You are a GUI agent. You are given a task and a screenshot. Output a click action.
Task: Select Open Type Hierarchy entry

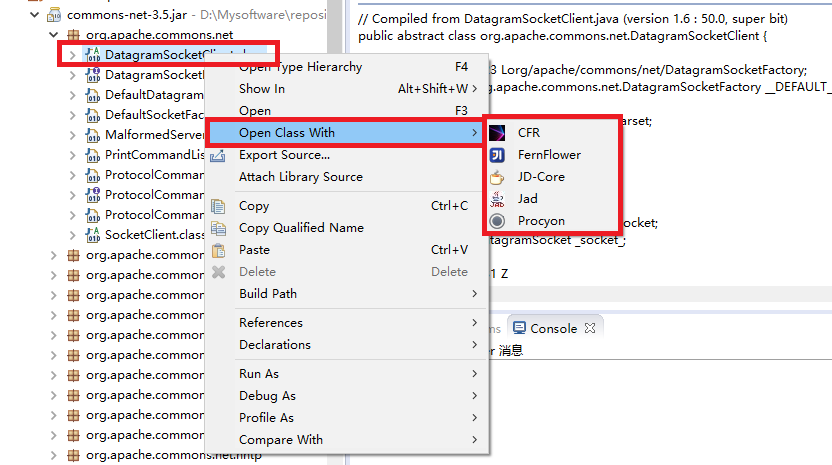(346, 67)
